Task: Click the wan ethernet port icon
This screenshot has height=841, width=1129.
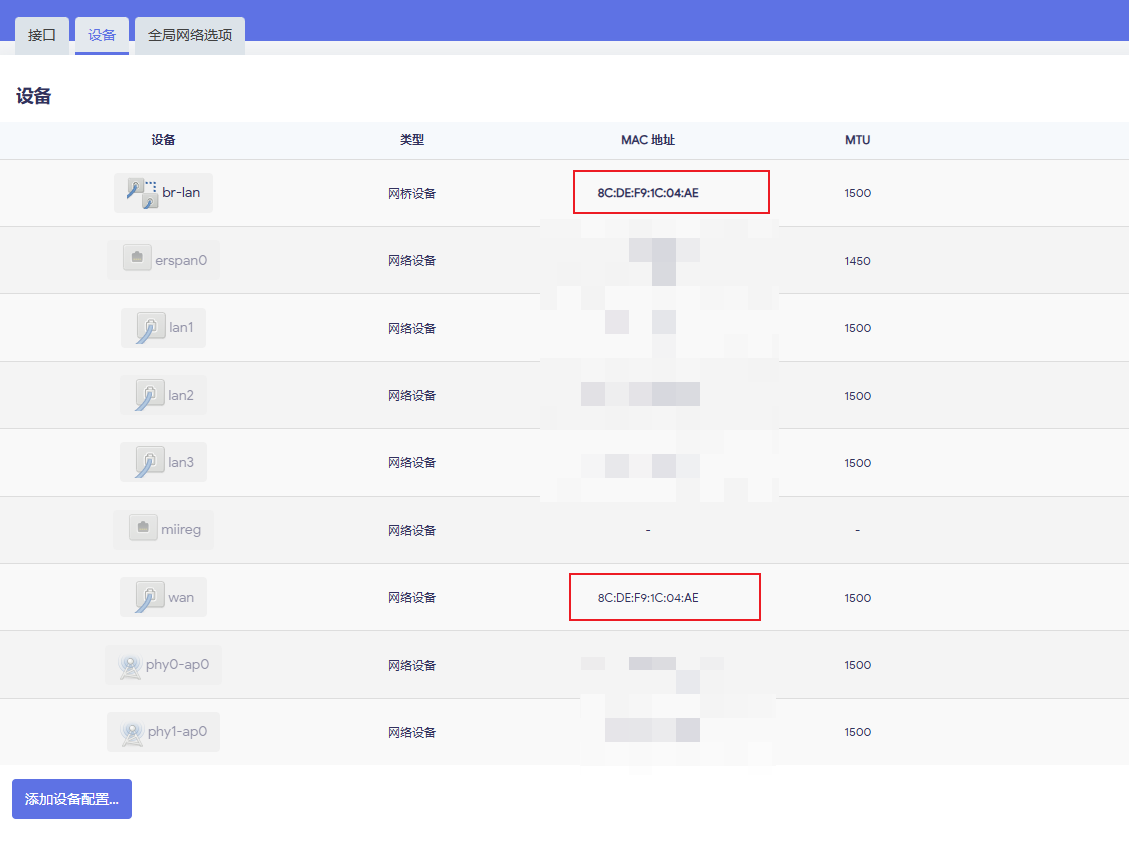Action: pos(149,597)
